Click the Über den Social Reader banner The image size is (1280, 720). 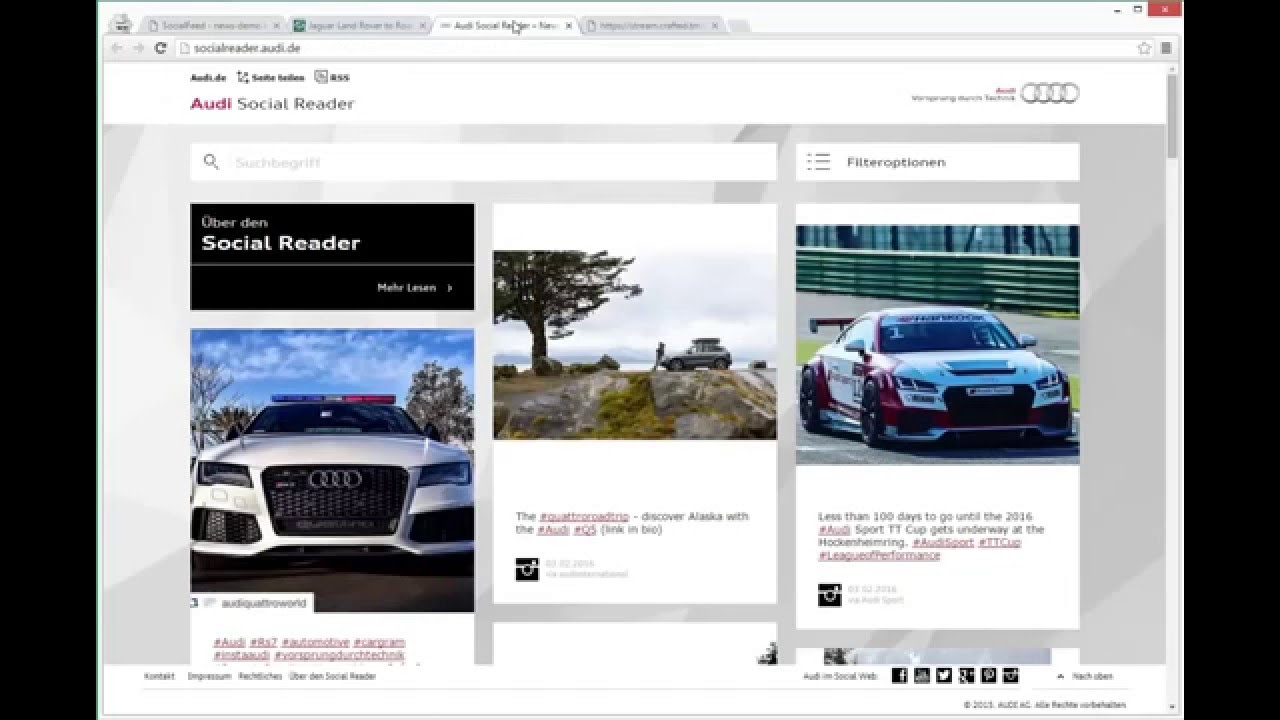(x=332, y=257)
